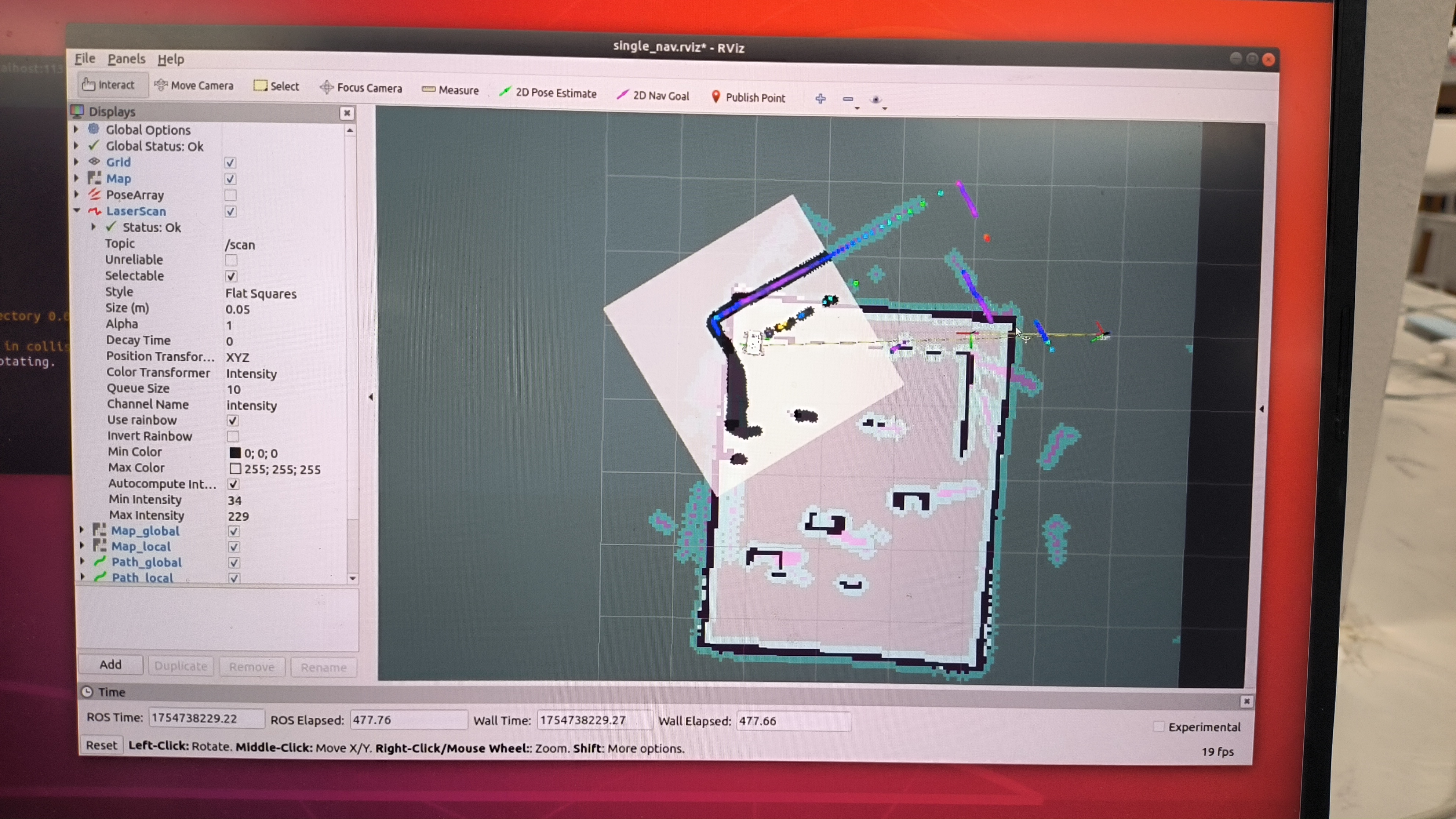Click the Add display button
The image size is (1456, 819).
coord(110,664)
